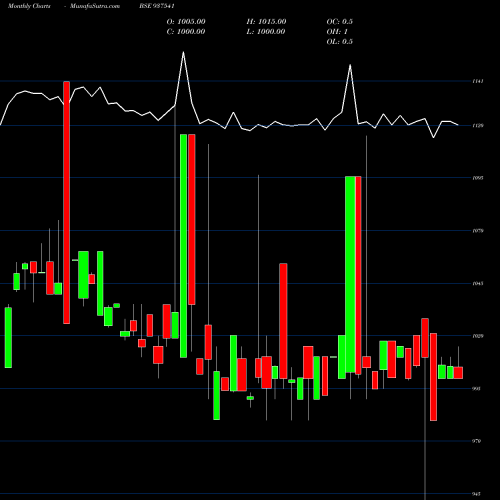The height and width of the screenshot is (500, 500).
Task: Click the 1141 price axis label
Action: [478, 81]
